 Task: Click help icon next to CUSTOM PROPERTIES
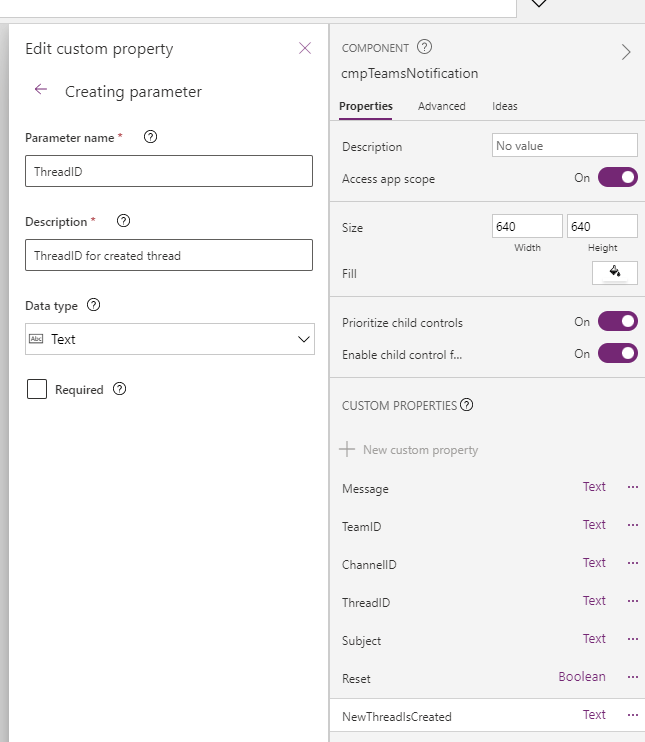(466, 405)
